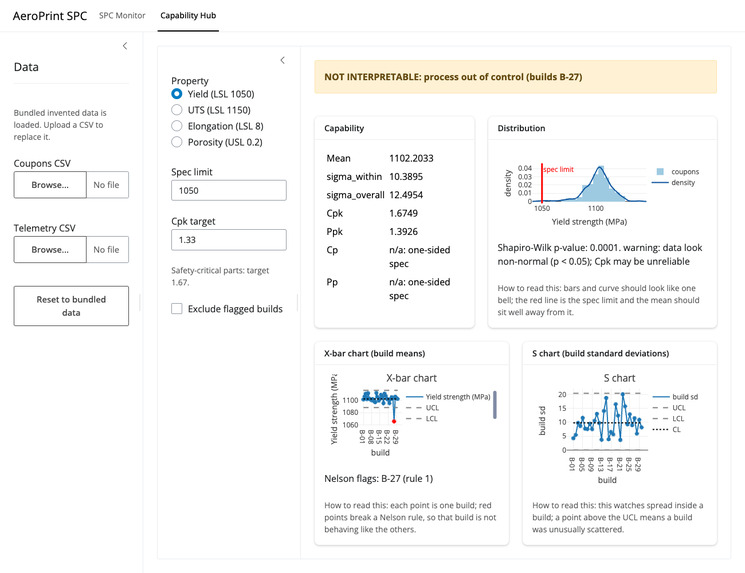Collapse the Property settings panel chevron

[283, 60]
